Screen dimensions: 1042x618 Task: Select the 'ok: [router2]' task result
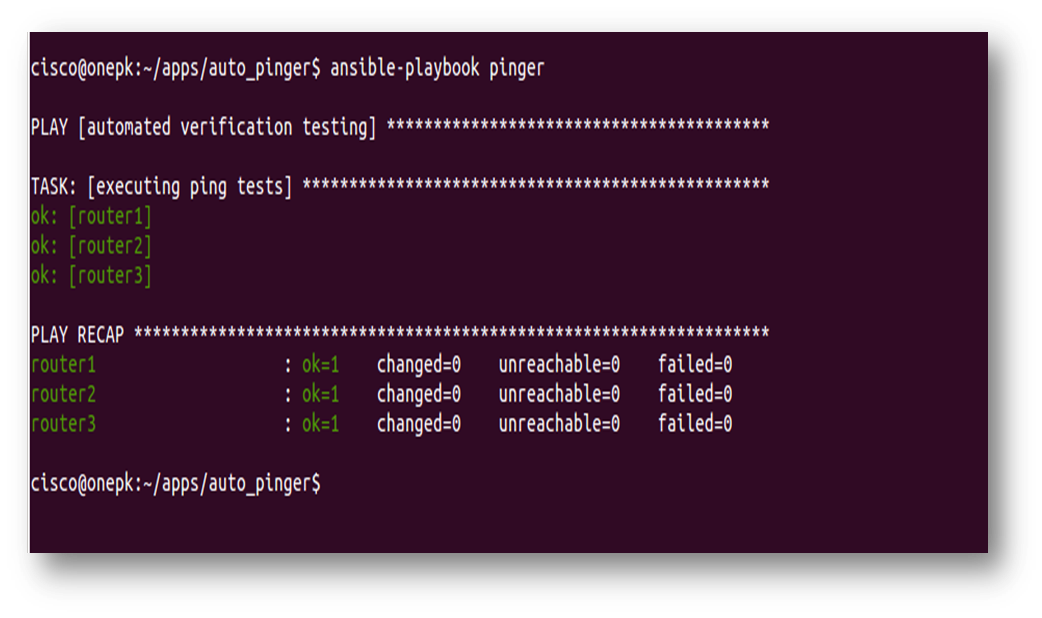click(91, 246)
